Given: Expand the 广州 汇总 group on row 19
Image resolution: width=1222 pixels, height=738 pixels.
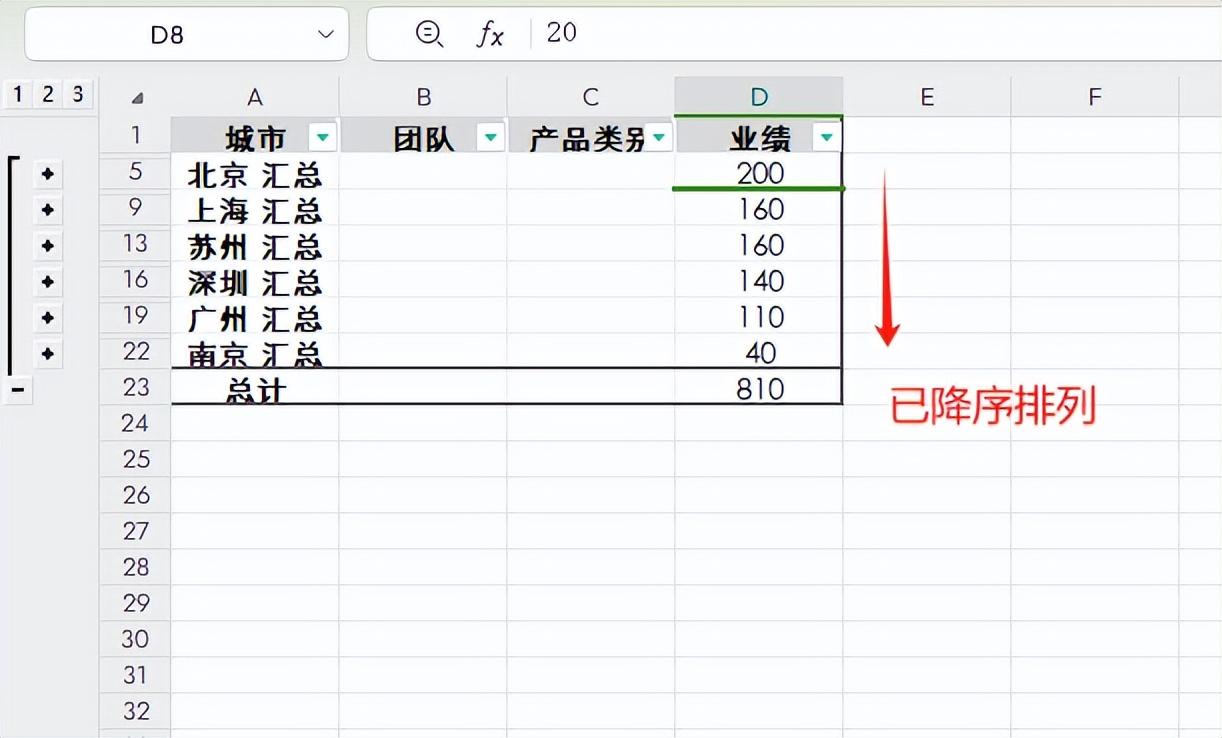Looking at the screenshot, I should coord(47,318).
